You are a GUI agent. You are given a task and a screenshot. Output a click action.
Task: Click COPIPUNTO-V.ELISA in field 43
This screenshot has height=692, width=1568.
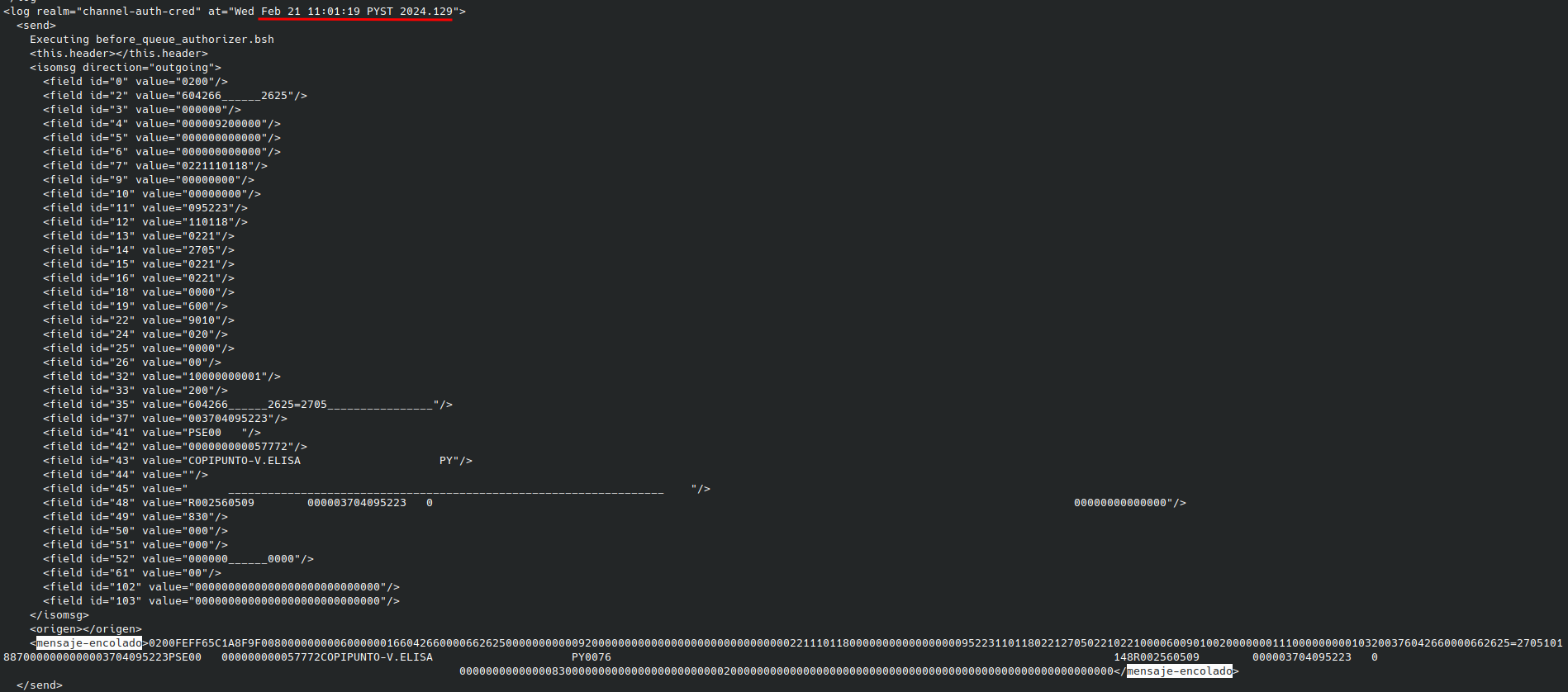pos(245,461)
